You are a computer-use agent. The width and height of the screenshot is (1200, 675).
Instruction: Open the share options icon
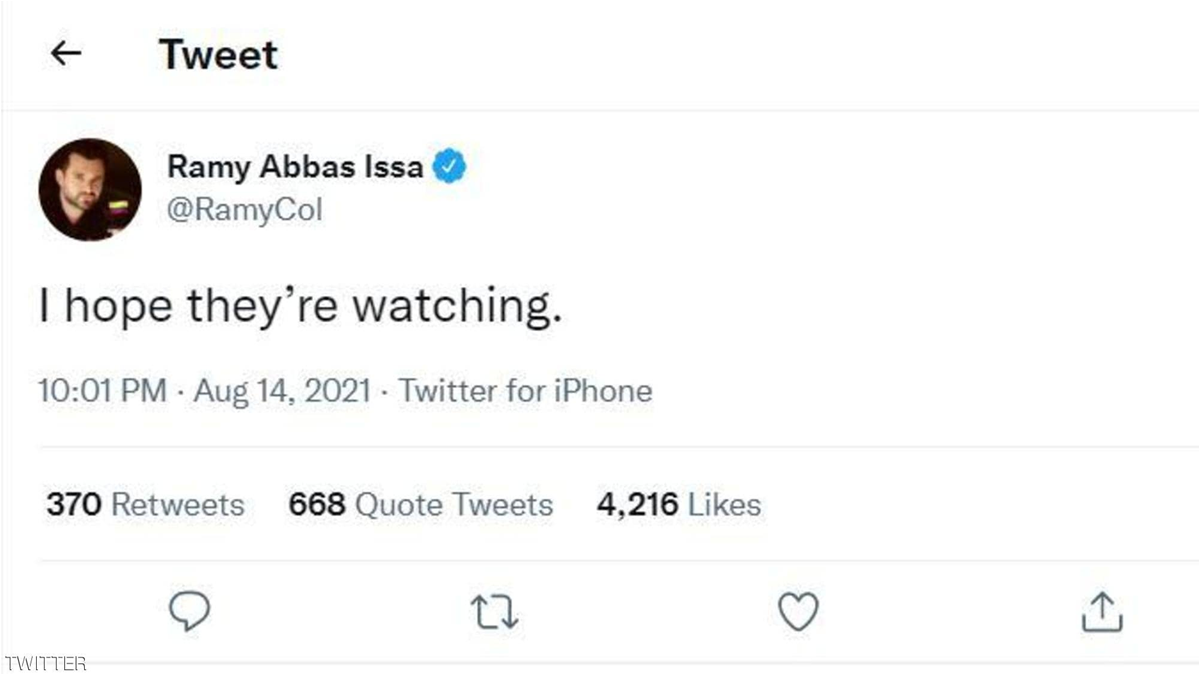pos(1102,612)
